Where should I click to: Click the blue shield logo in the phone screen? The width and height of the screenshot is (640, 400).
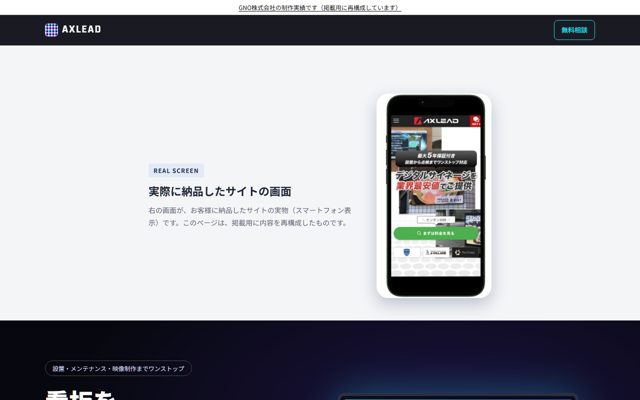tap(406, 253)
